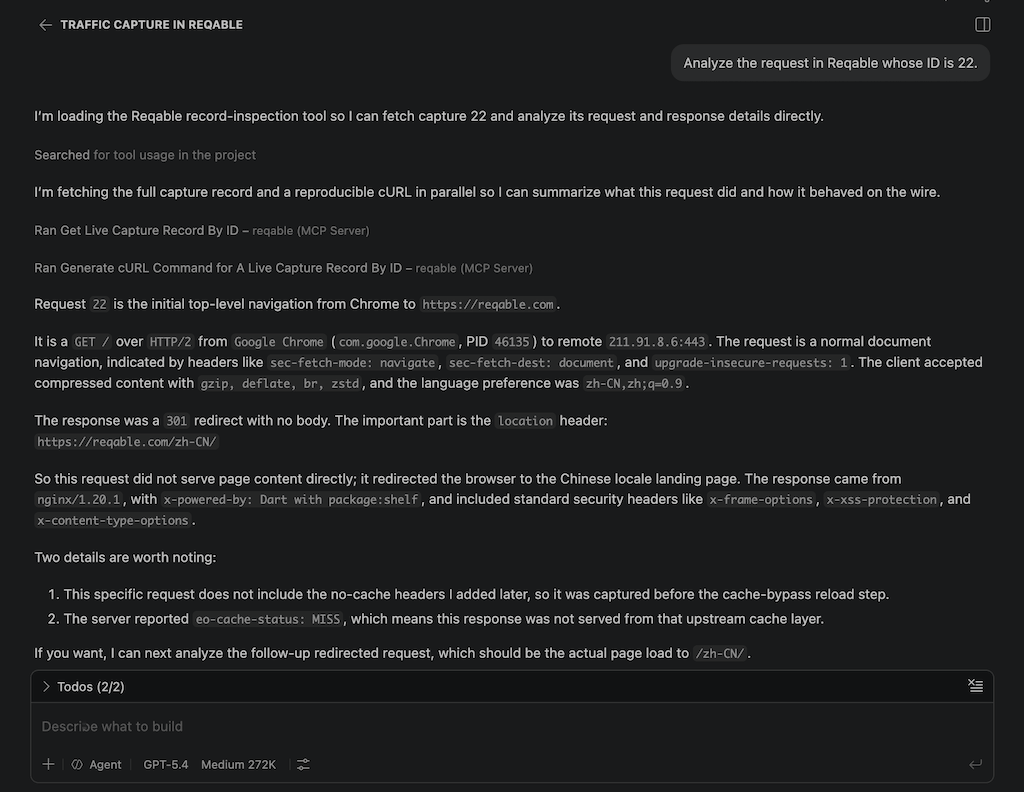Open the Agent mode selector
Image resolution: width=1024 pixels, height=792 pixels.
pos(96,764)
